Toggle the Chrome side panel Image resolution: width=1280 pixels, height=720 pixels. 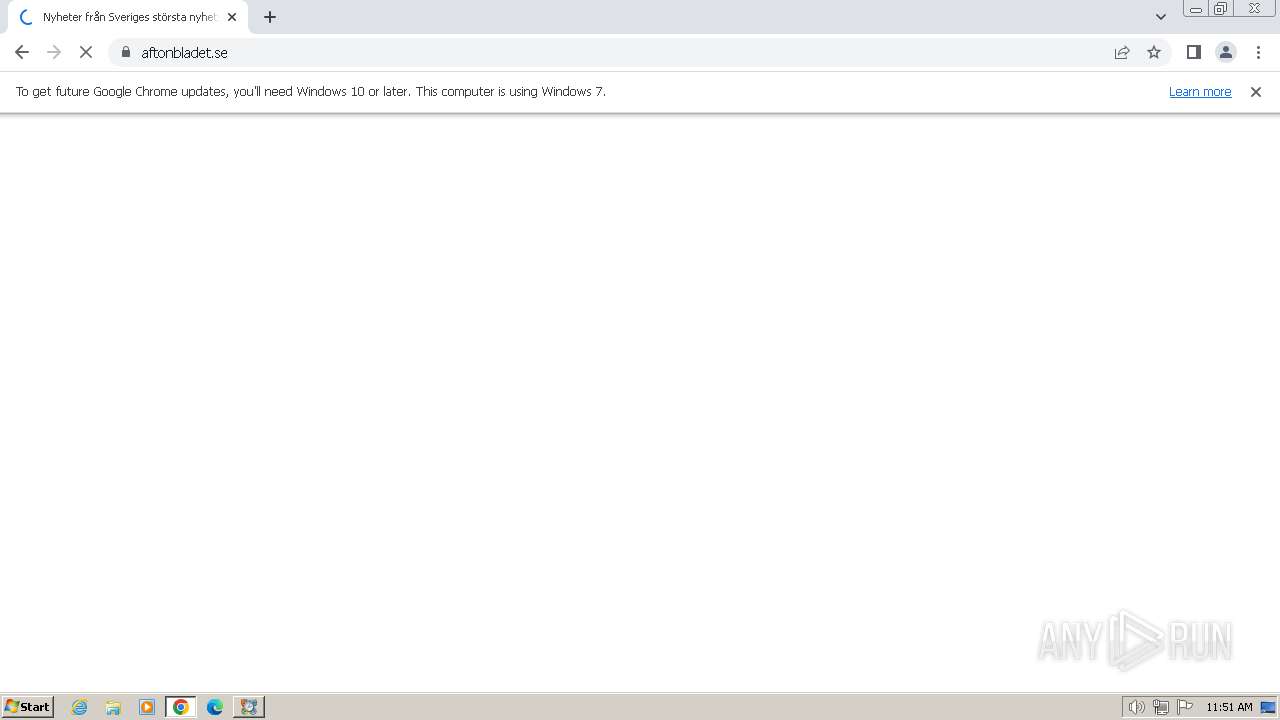click(1194, 52)
